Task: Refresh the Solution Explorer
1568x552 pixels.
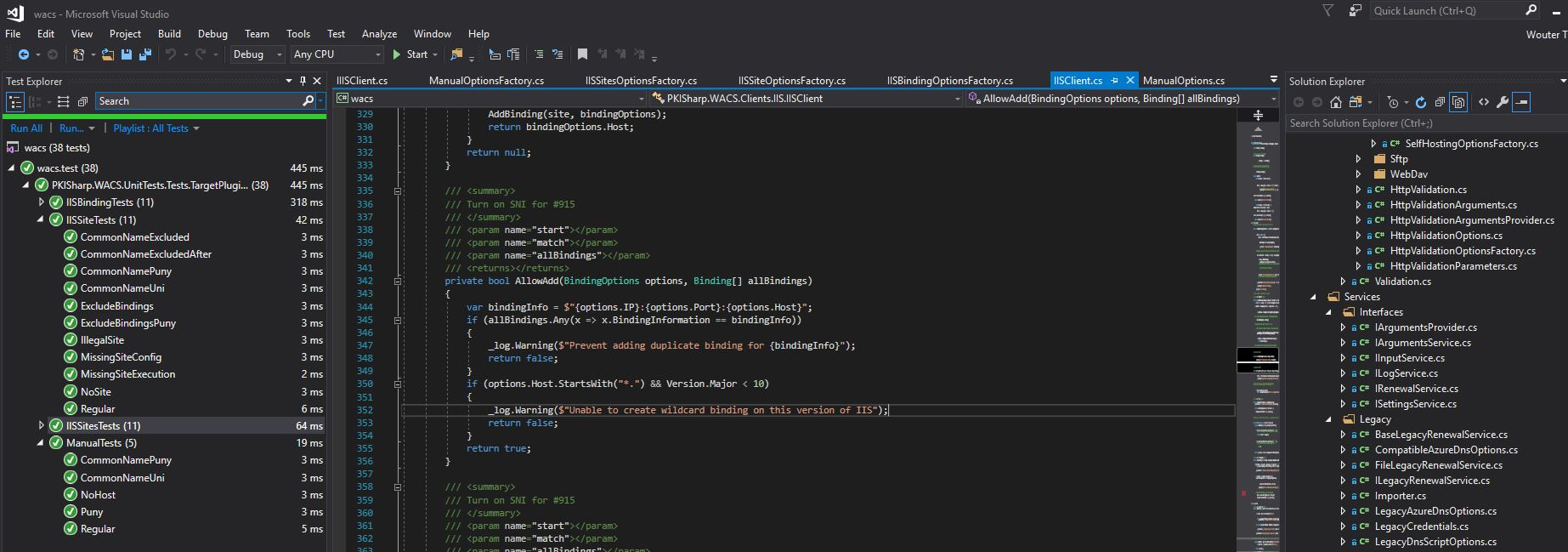Action: click(1420, 102)
